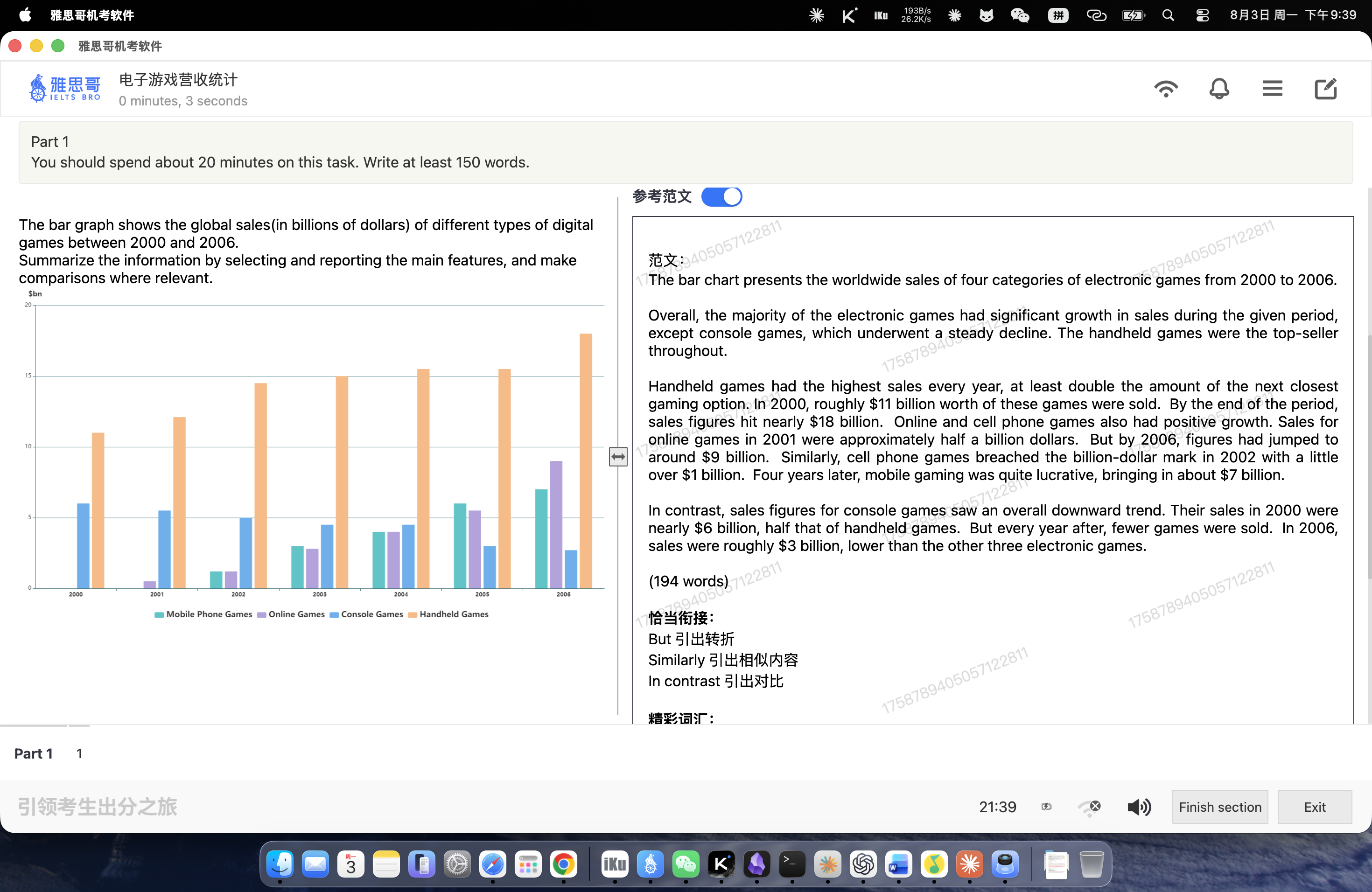1372x892 pixels.
Task: Open macOS Control Center in menu bar
Action: 1202,15
